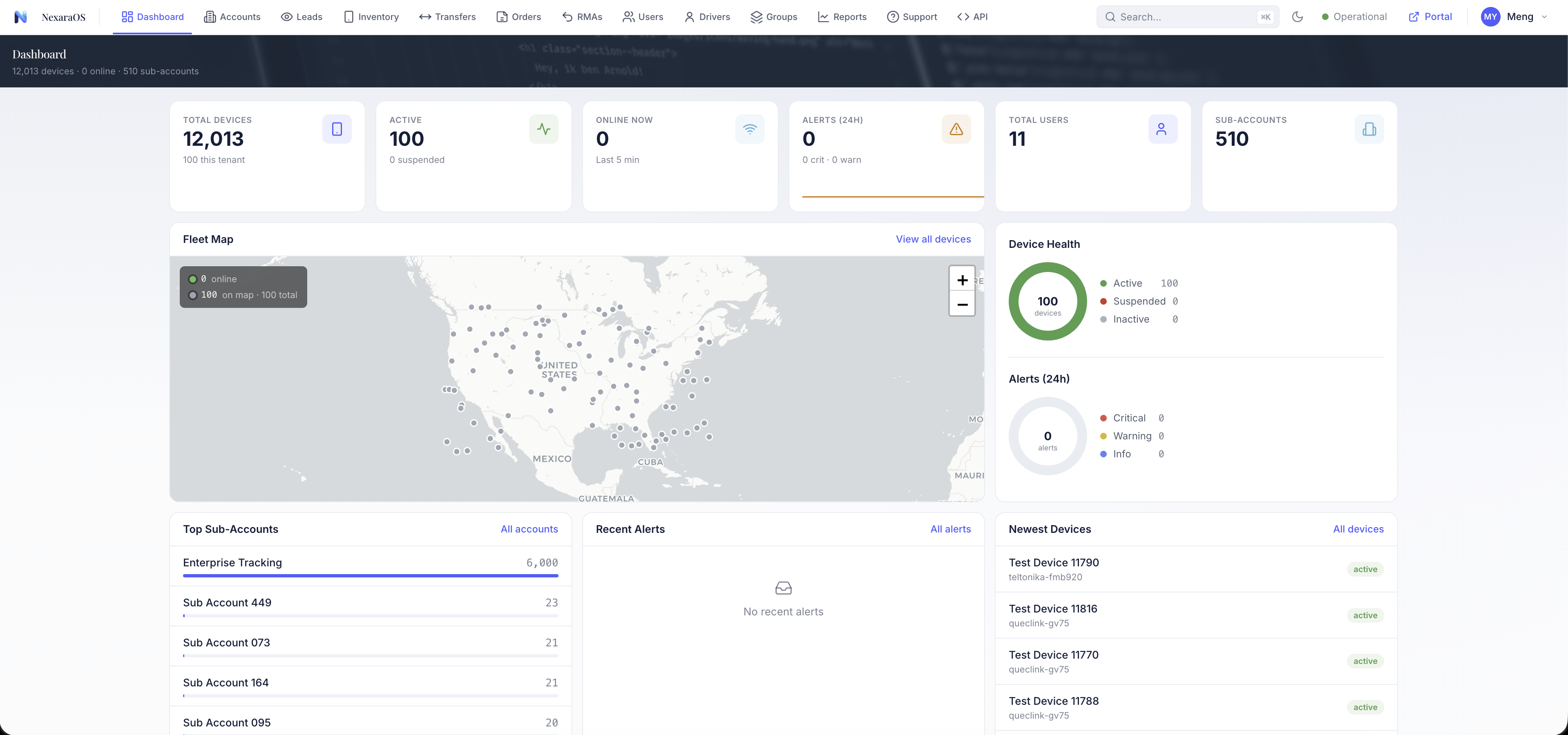The width and height of the screenshot is (1568, 735).
Task: Zoom in on the Fleet Map
Action: click(x=962, y=280)
